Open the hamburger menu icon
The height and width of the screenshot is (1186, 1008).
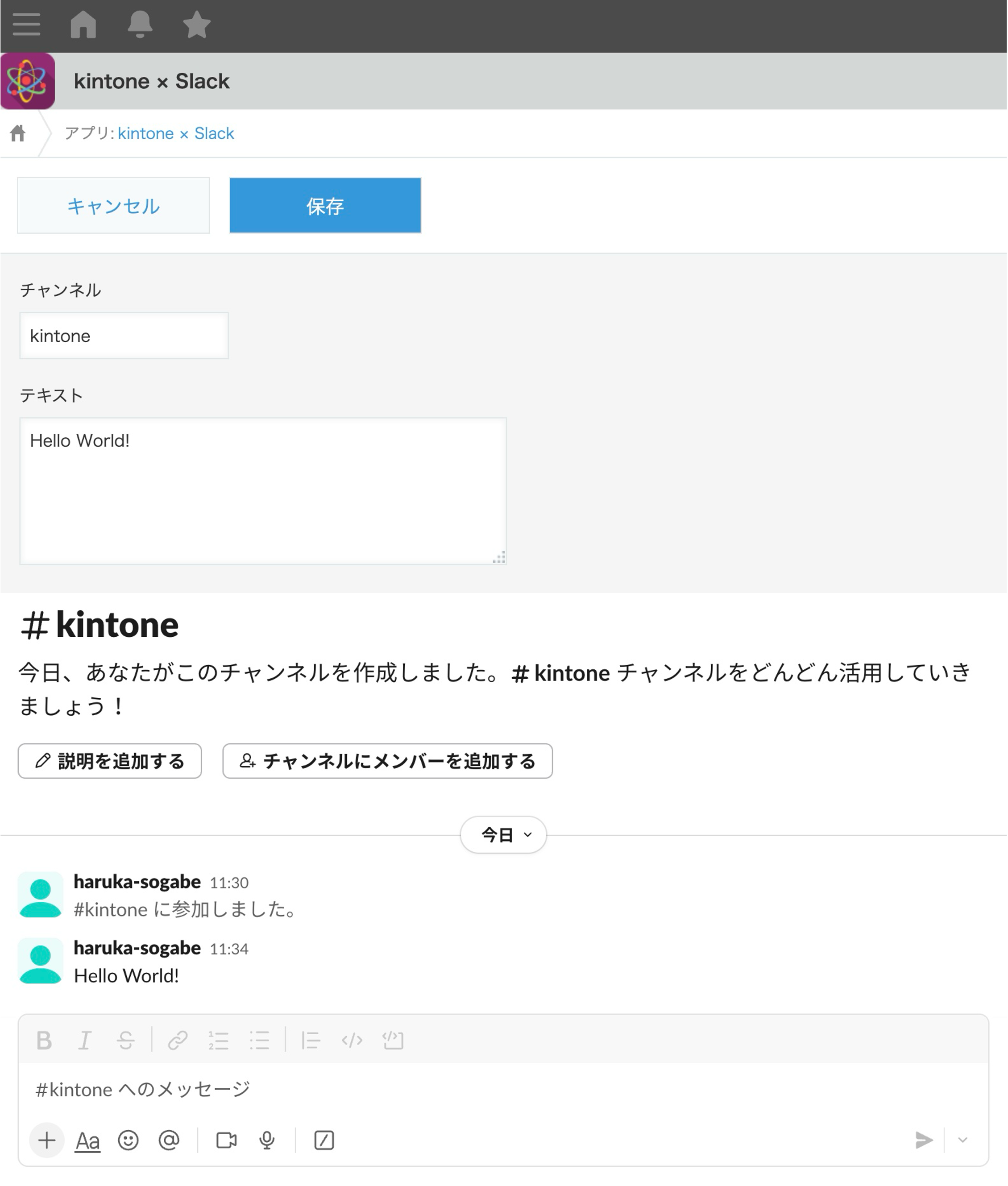tap(26, 25)
